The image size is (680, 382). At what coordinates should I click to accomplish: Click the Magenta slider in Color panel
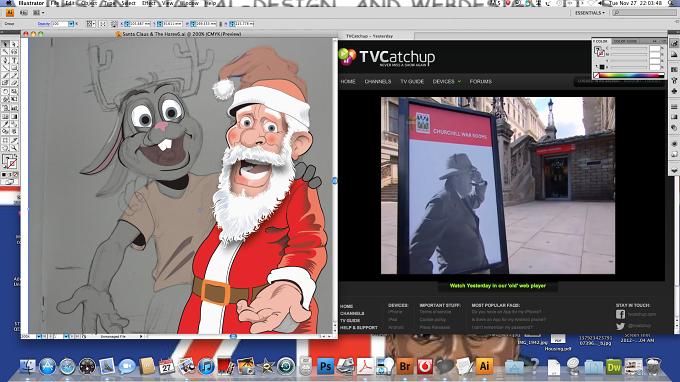point(629,55)
